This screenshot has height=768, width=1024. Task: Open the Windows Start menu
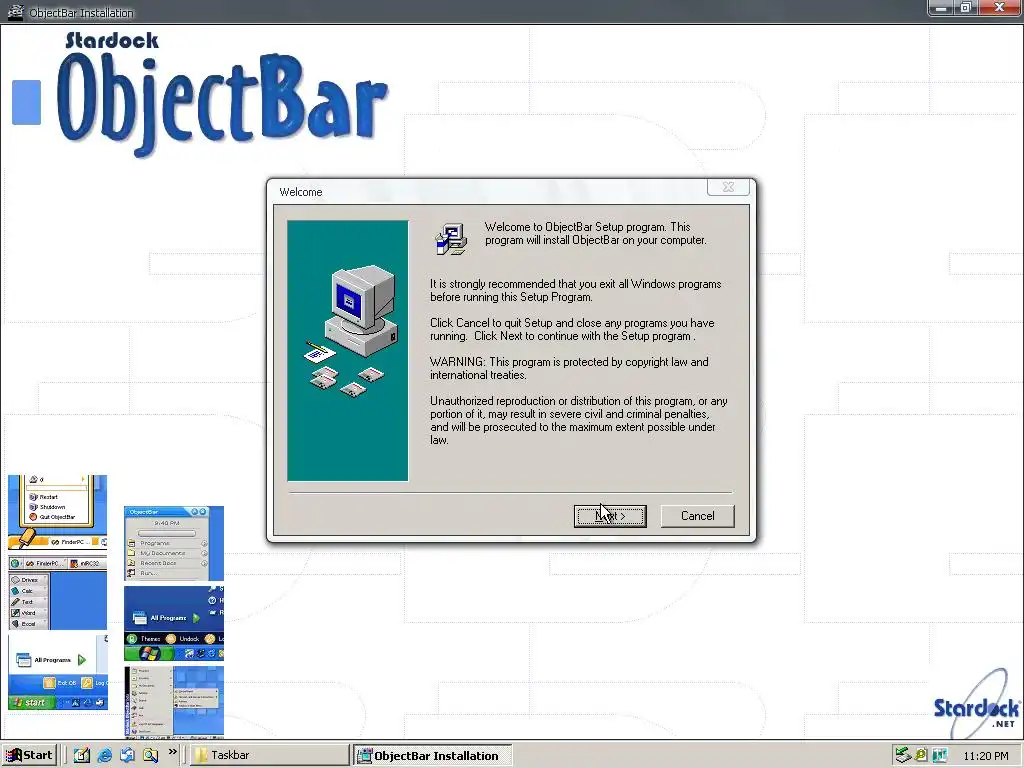pos(29,755)
